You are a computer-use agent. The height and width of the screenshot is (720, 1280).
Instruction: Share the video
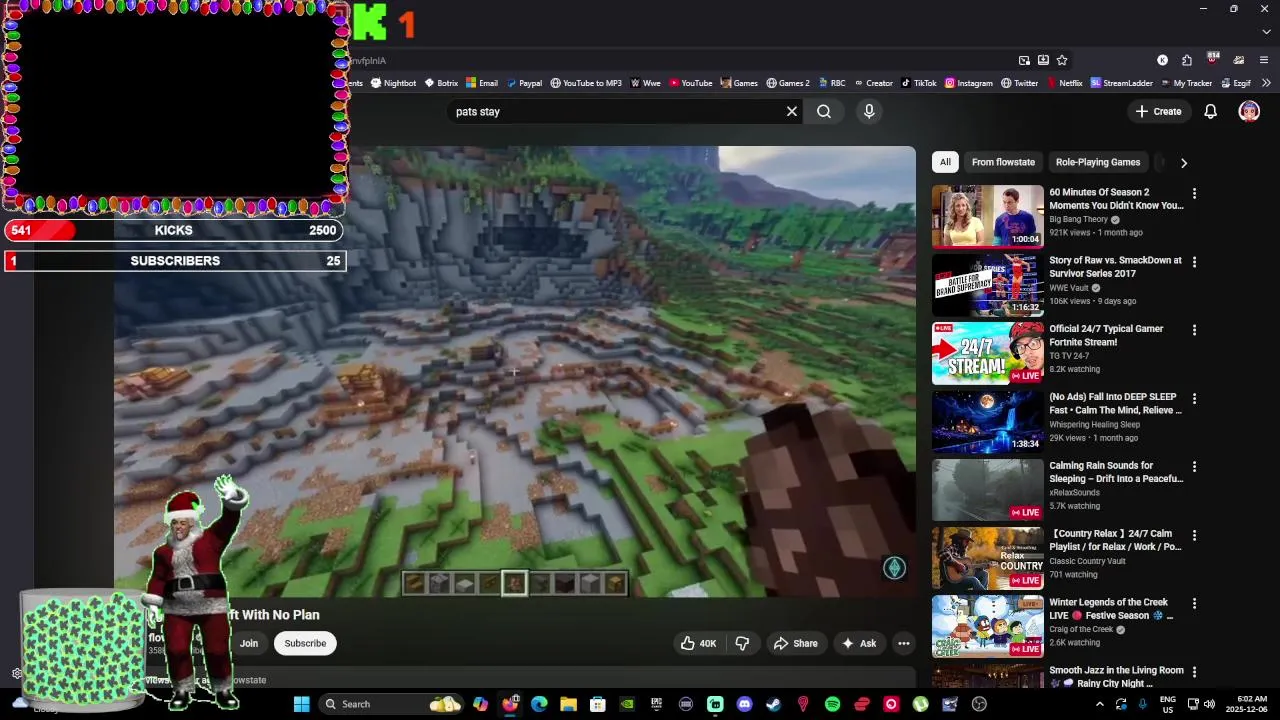tap(795, 644)
